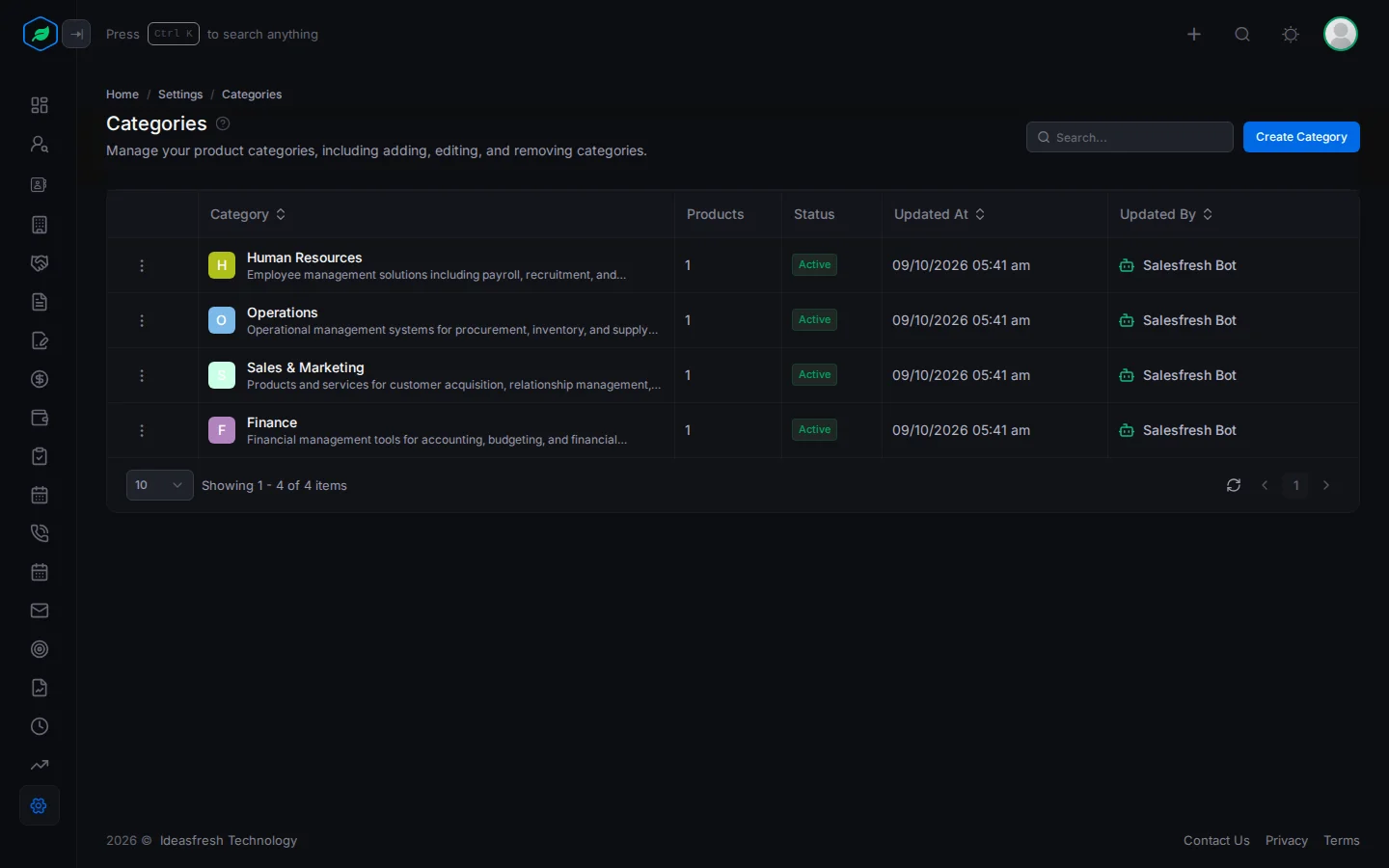
Task: Open the dollar coin sidebar icon
Action: pos(40,379)
